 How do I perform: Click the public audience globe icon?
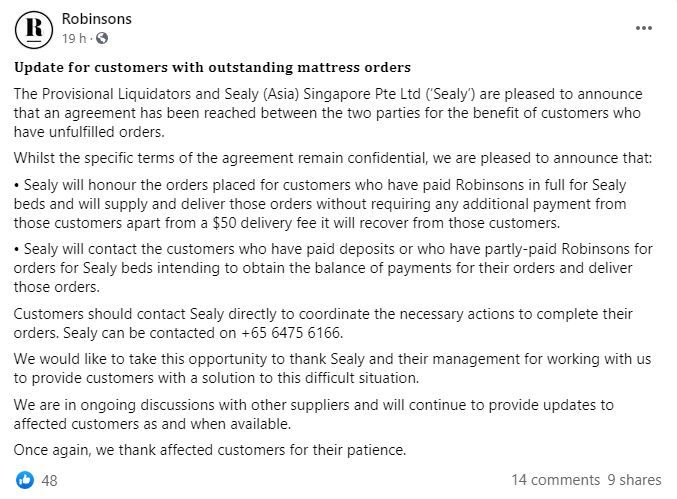point(102,39)
